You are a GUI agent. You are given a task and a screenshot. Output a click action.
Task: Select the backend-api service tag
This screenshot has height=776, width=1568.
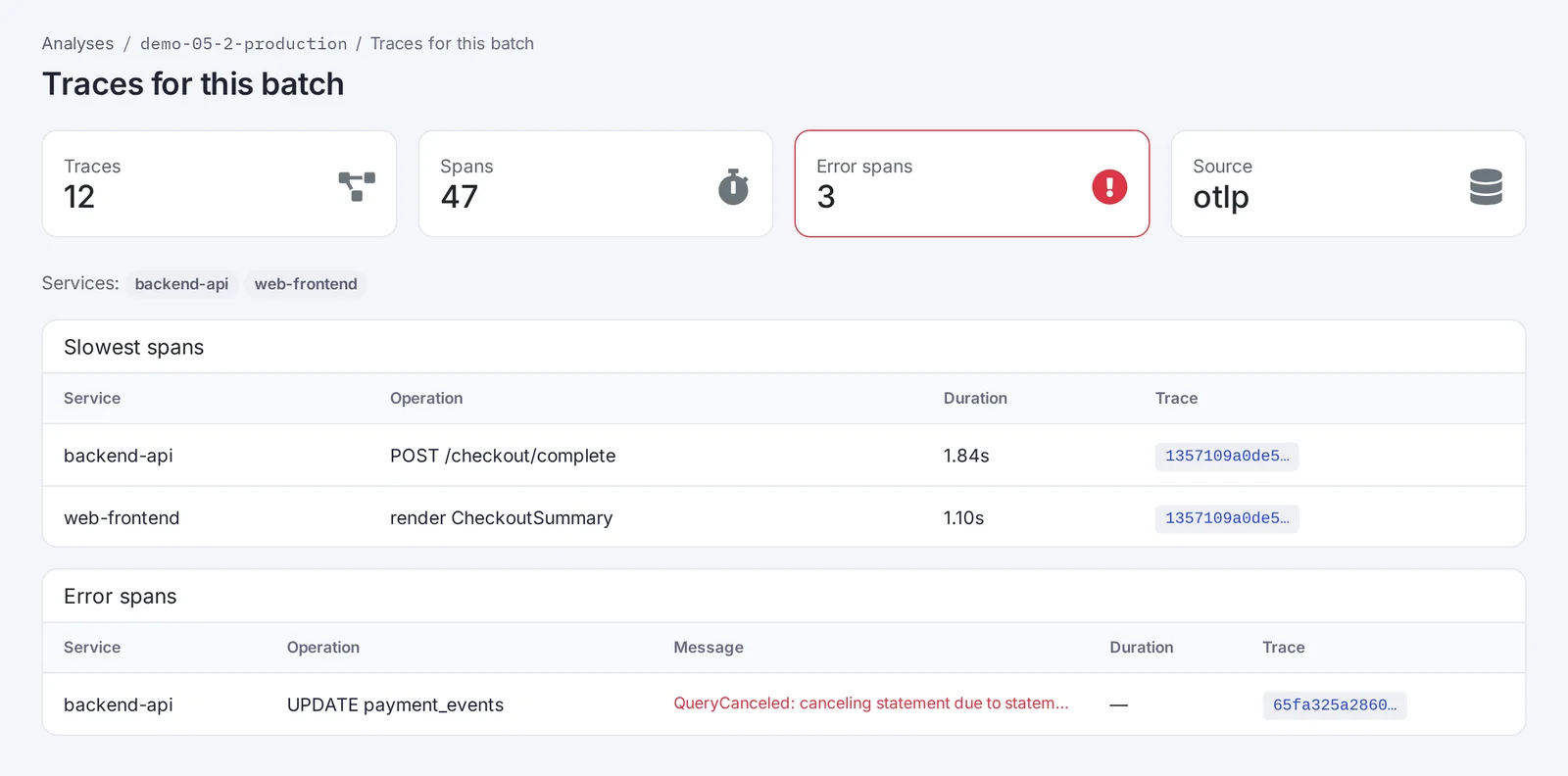[x=181, y=284]
